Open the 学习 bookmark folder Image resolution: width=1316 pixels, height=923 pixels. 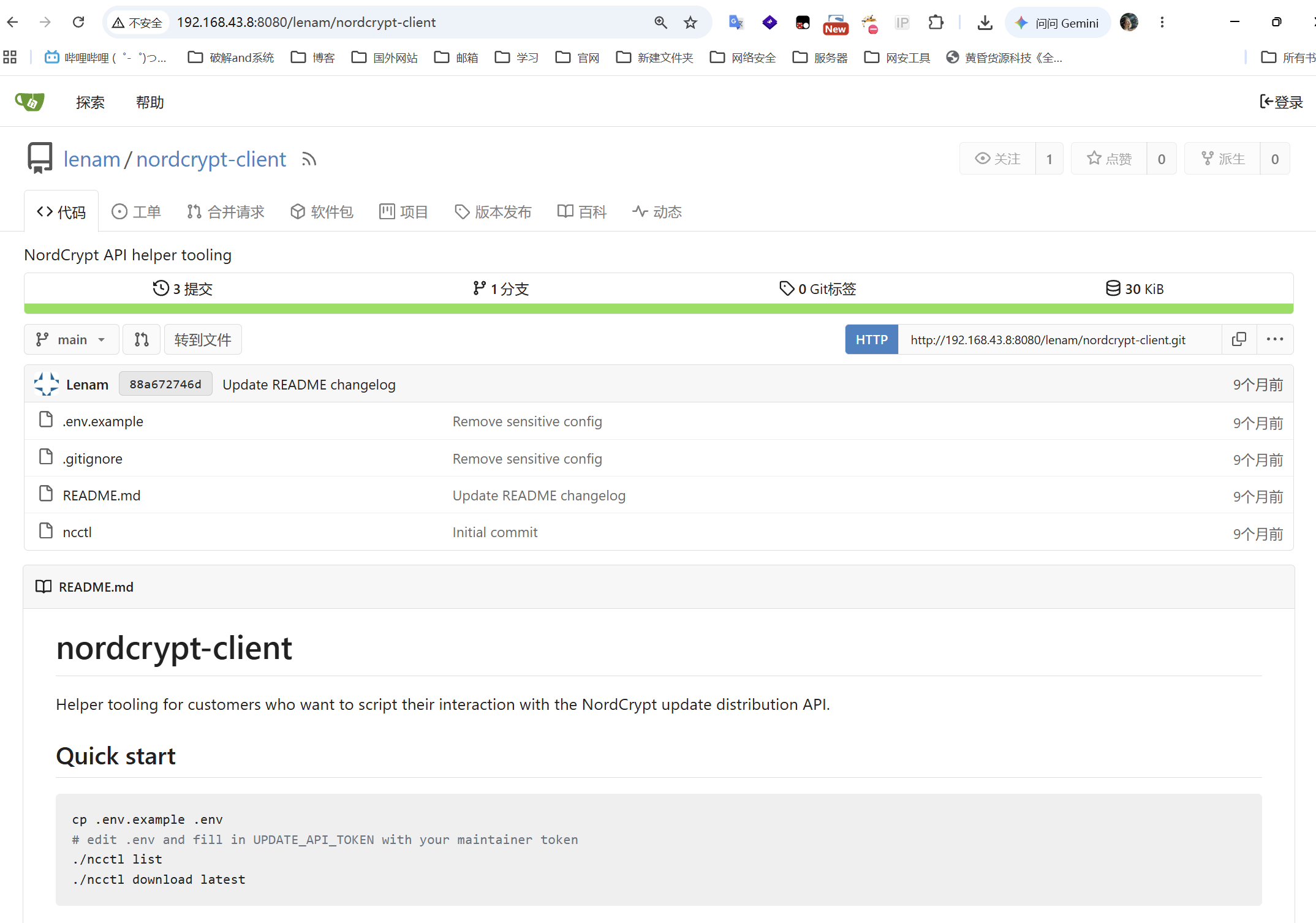[517, 58]
